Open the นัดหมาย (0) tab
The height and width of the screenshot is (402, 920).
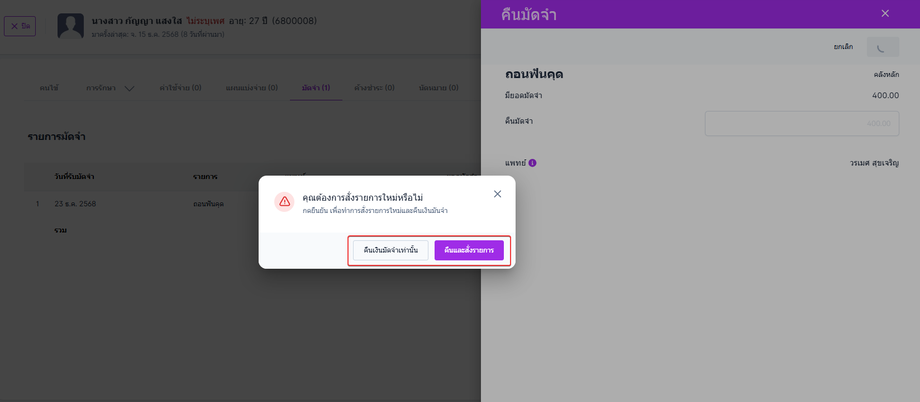439,88
